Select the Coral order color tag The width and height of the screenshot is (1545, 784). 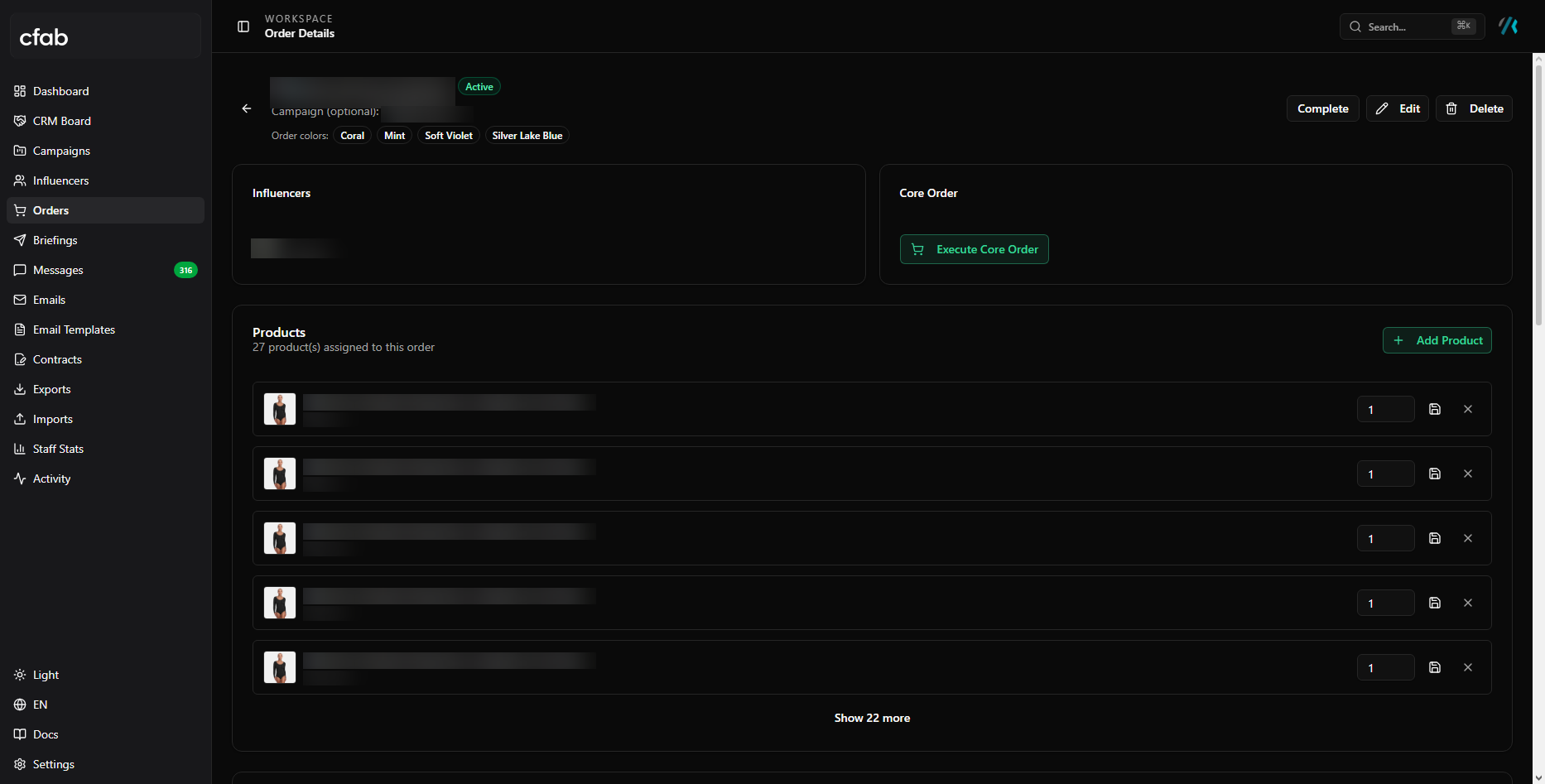(353, 136)
